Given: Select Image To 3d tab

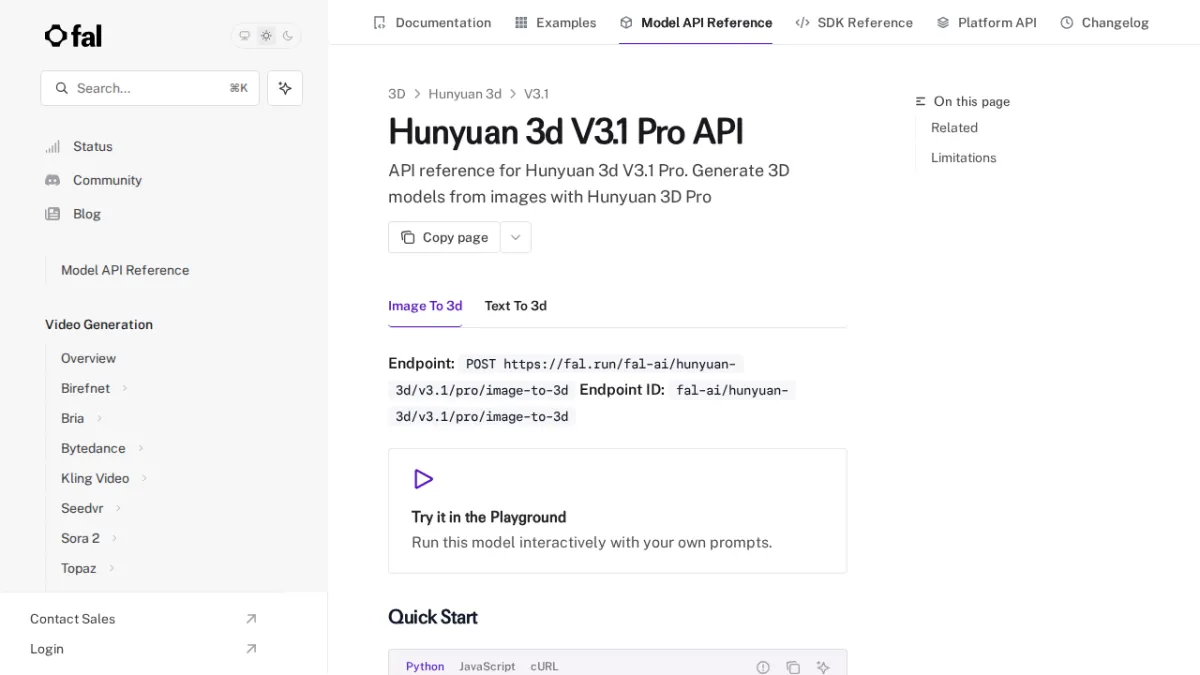Looking at the screenshot, I should tap(425, 306).
